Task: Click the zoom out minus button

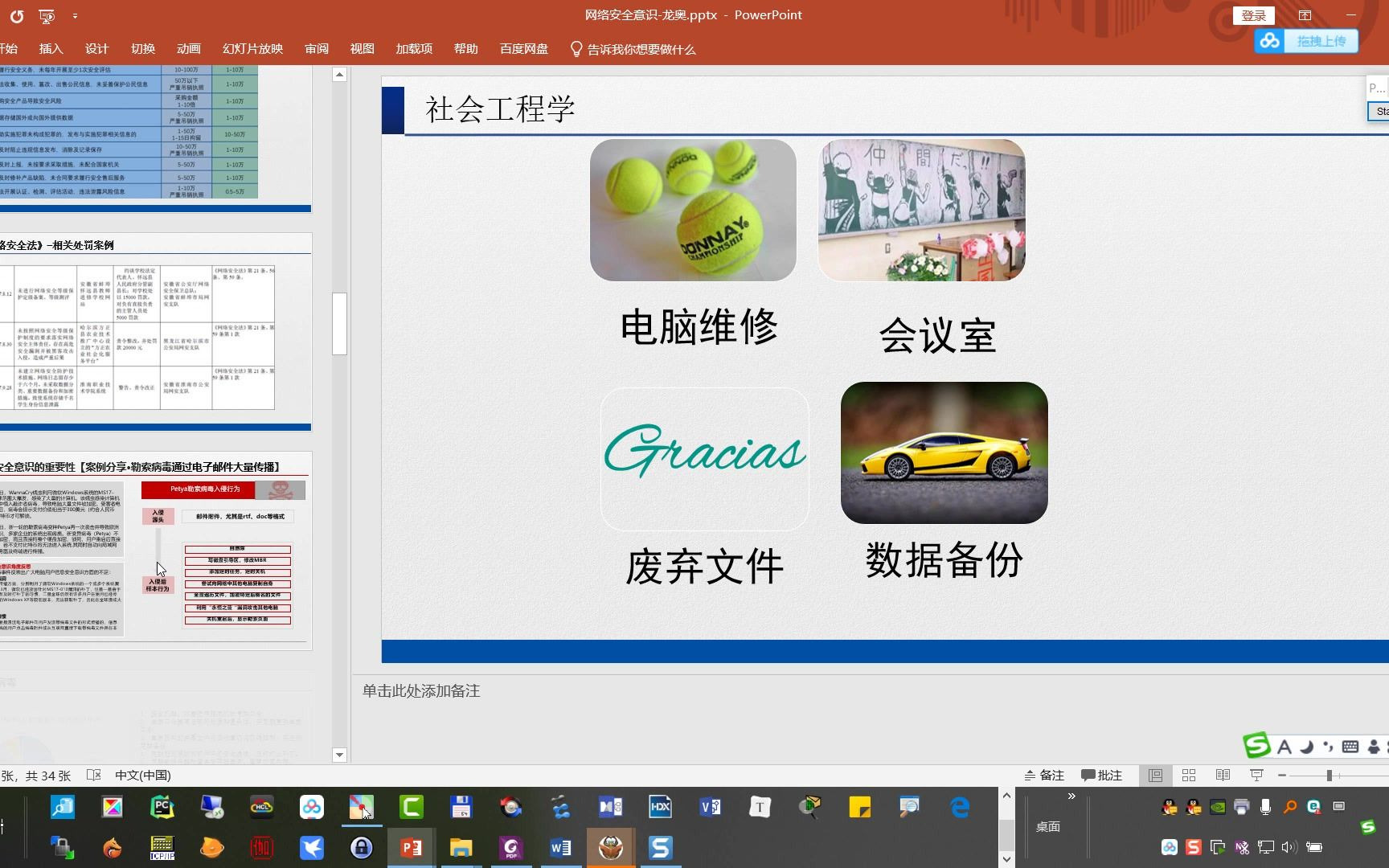Action: coord(1282,776)
